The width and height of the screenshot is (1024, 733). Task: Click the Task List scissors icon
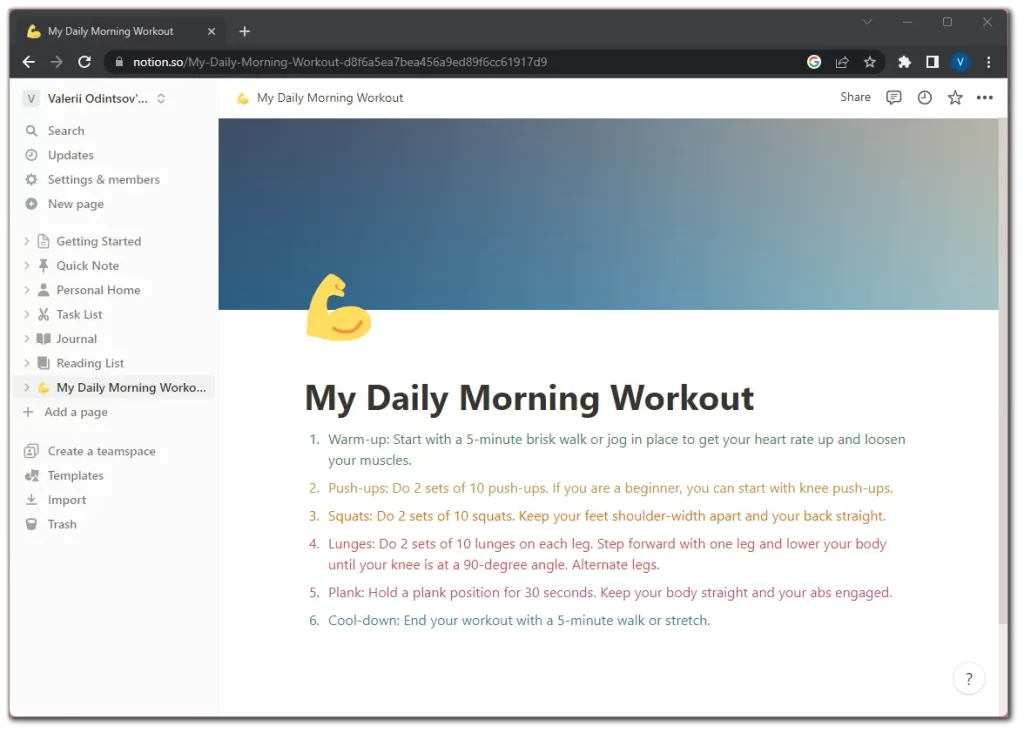coord(44,314)
